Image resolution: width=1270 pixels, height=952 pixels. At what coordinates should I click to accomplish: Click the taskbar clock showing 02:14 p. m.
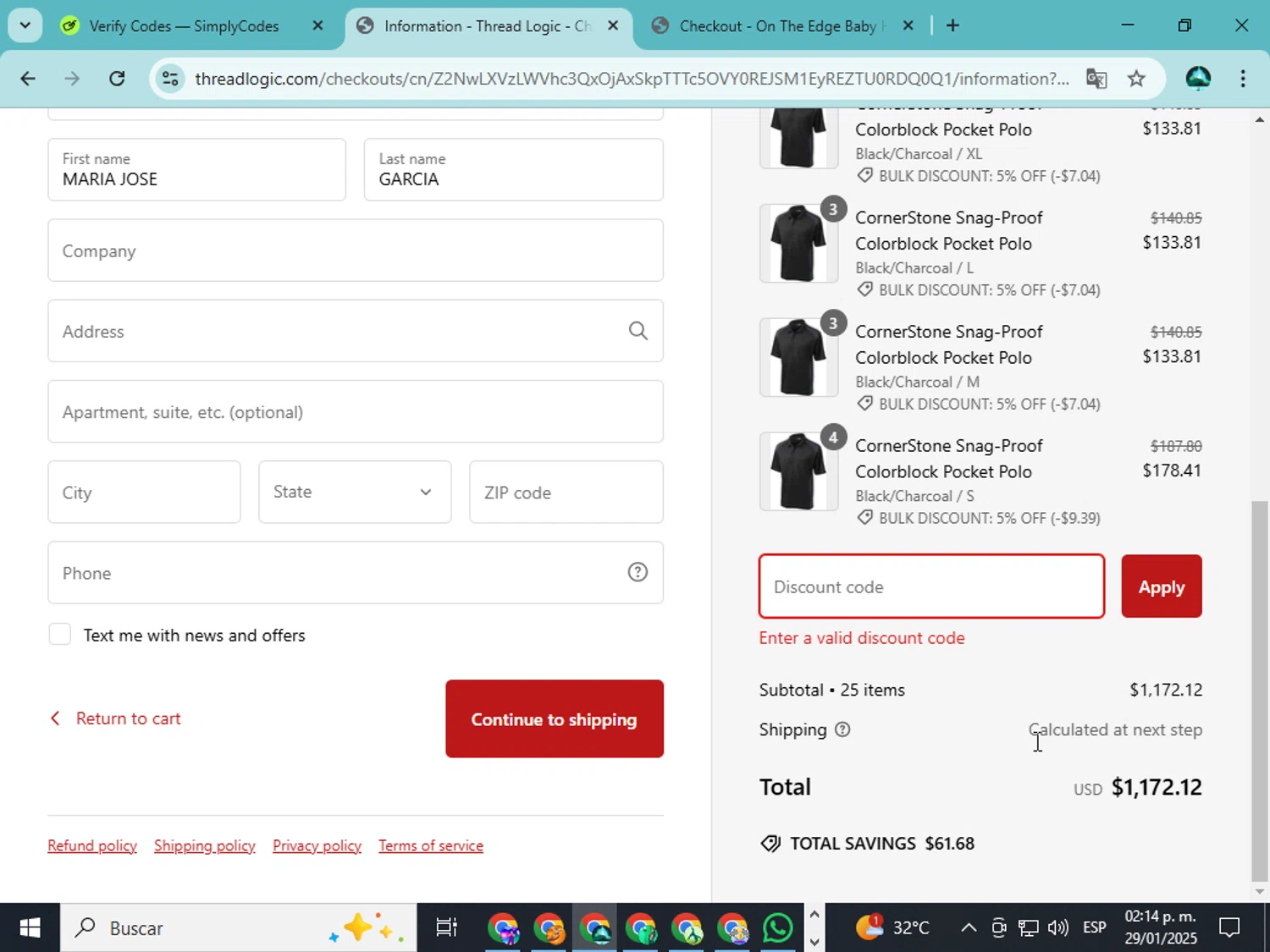(x=1160, y=927)
